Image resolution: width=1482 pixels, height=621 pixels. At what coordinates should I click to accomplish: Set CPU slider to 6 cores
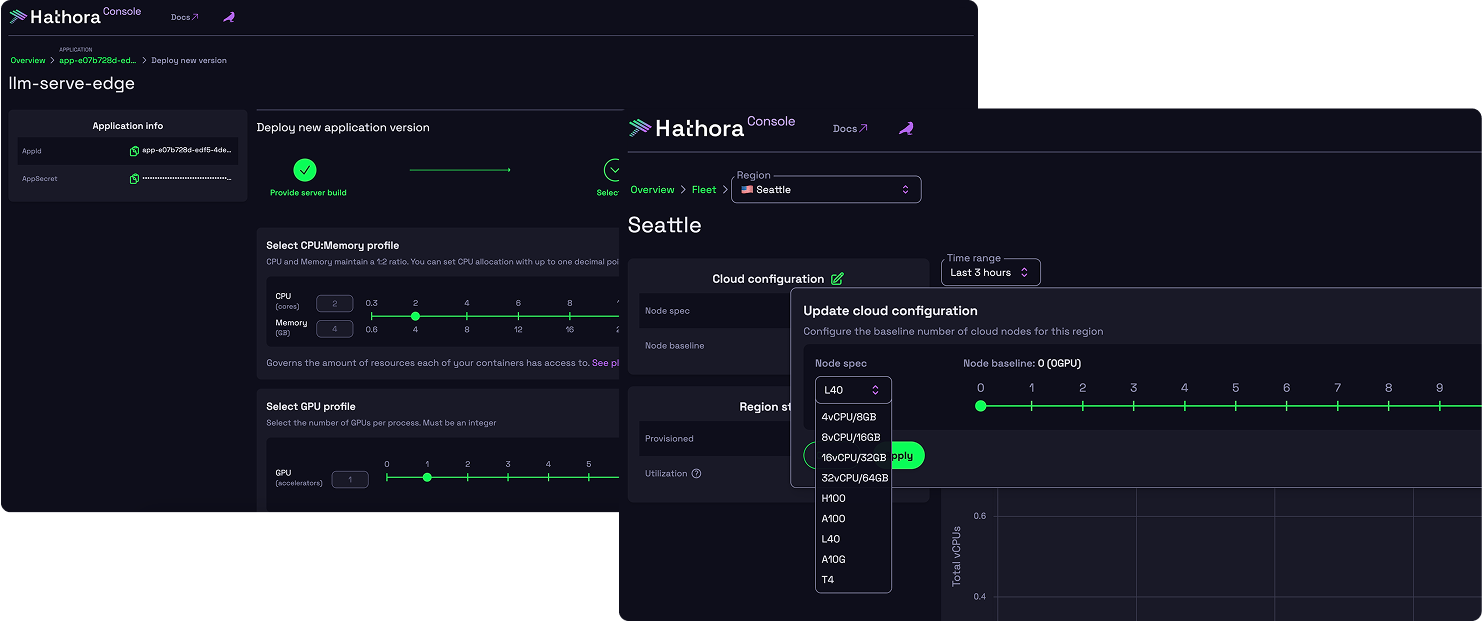(518, 316)
